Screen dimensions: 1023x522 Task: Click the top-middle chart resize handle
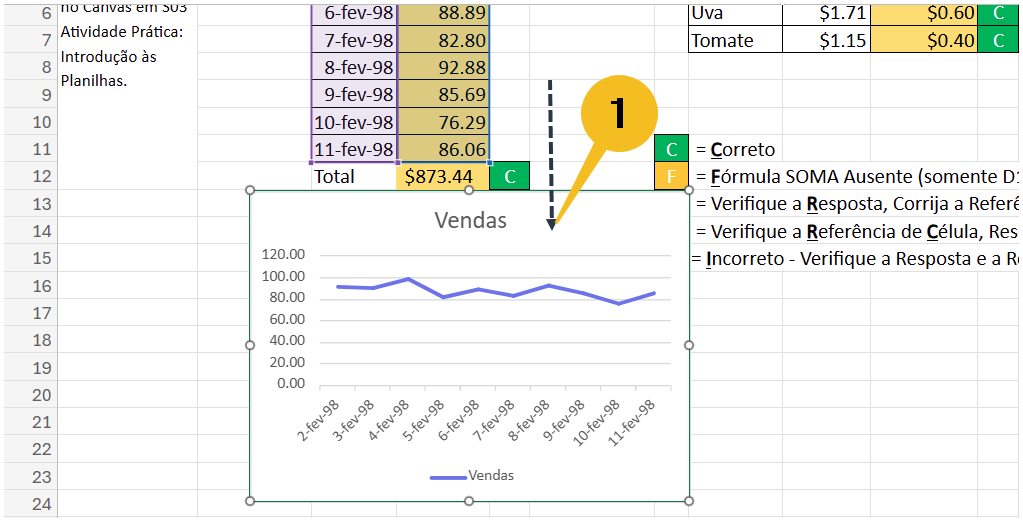pos(468,190)
